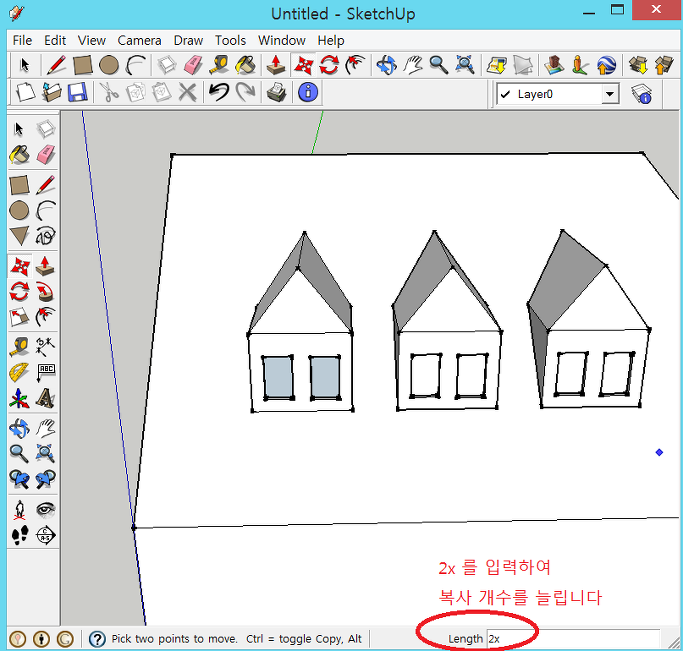Select the Text label ABC tool

click(x=45, y=373)
